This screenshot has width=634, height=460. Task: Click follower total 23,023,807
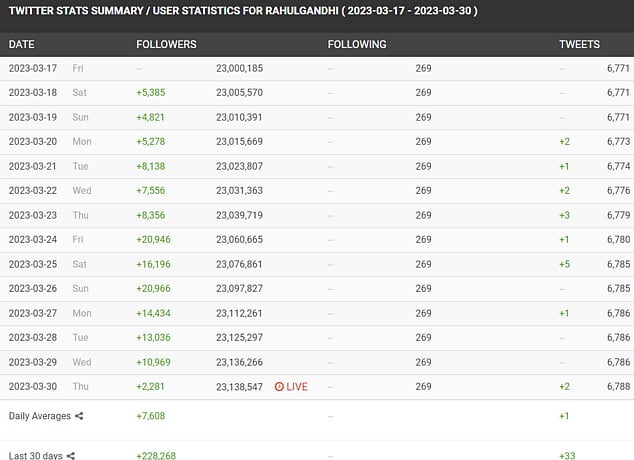[x=239, y=166]
